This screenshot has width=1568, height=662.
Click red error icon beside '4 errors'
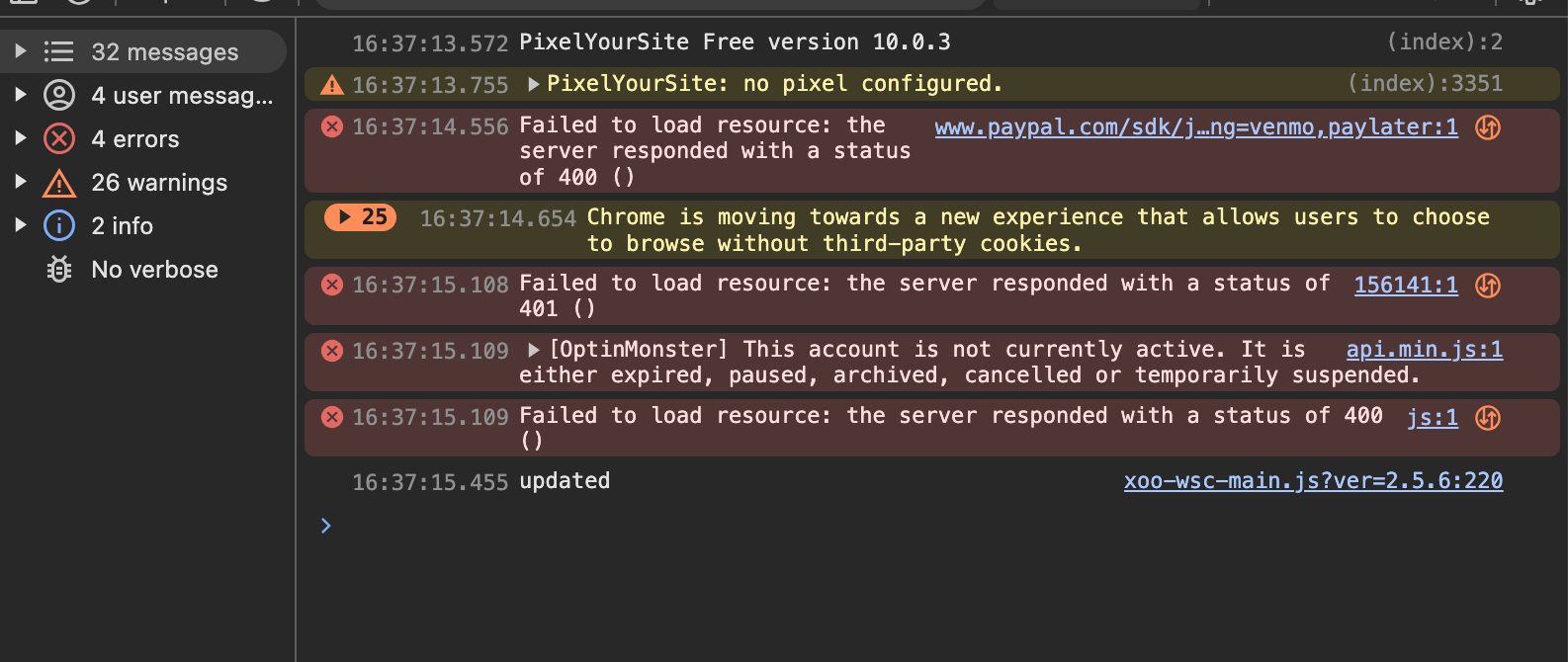[x=59, y=138]
